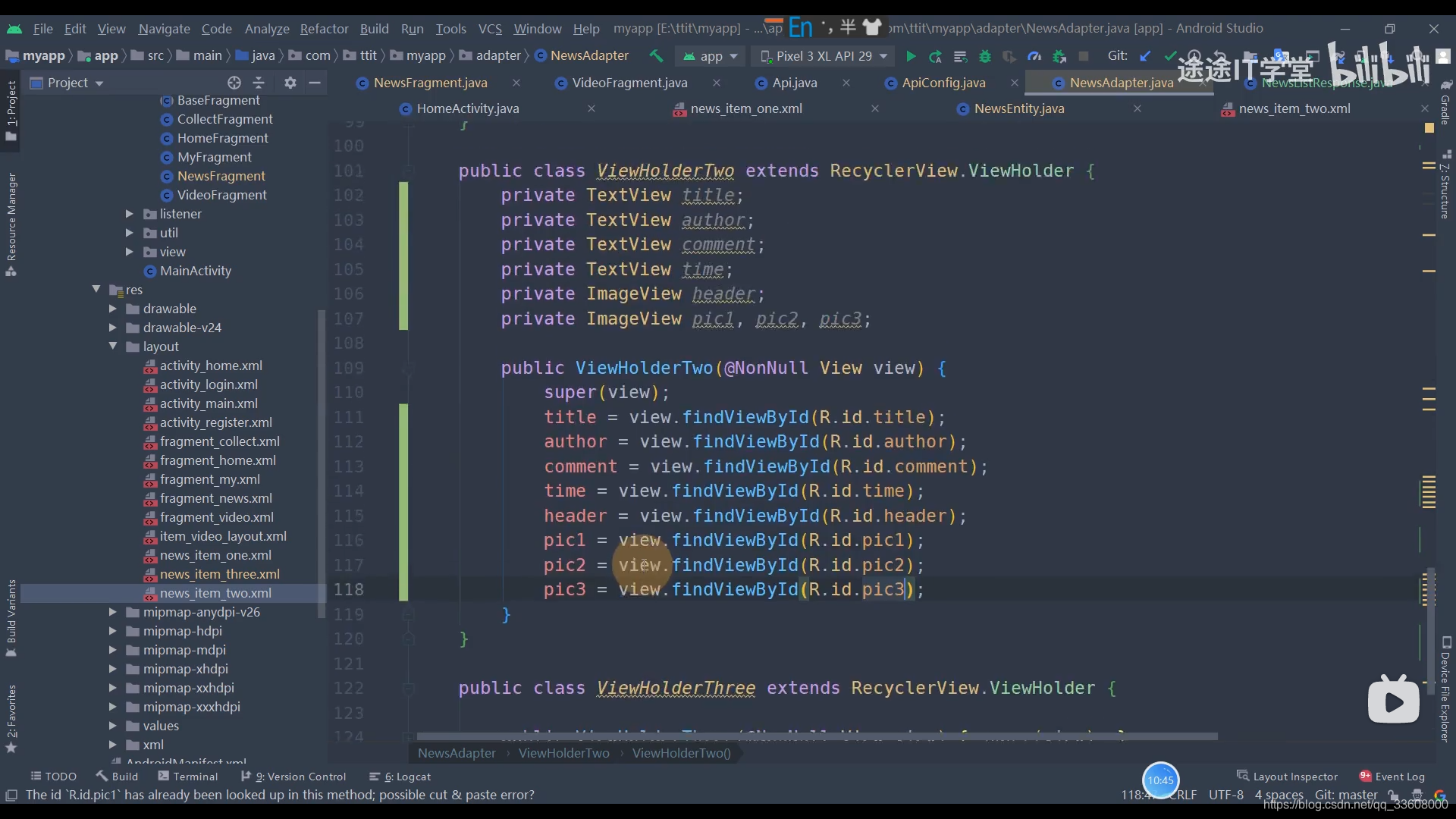The height and width of the screenshot is (819, 1456).
Task: Run the app with green play icon
Action: tap(911, 56)
